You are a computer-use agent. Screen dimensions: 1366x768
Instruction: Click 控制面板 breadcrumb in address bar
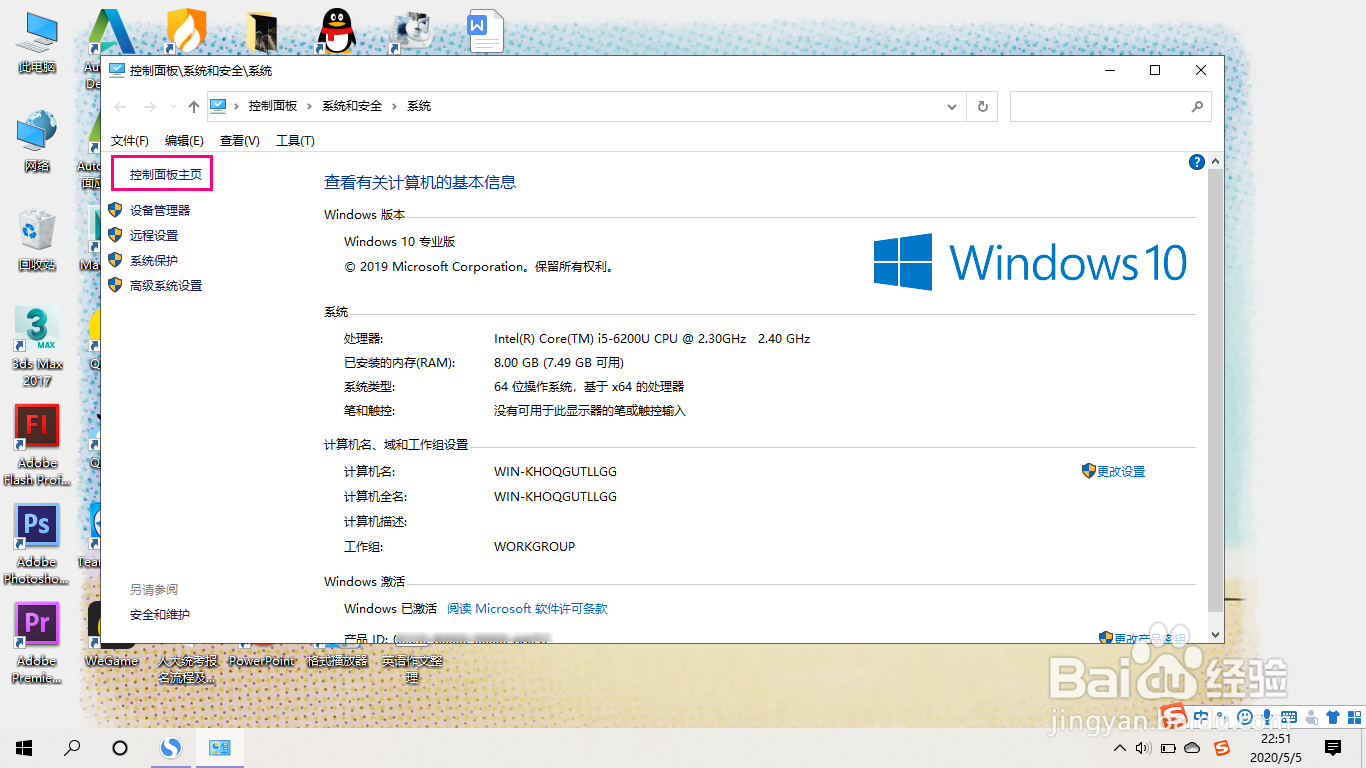coord(273,106)
